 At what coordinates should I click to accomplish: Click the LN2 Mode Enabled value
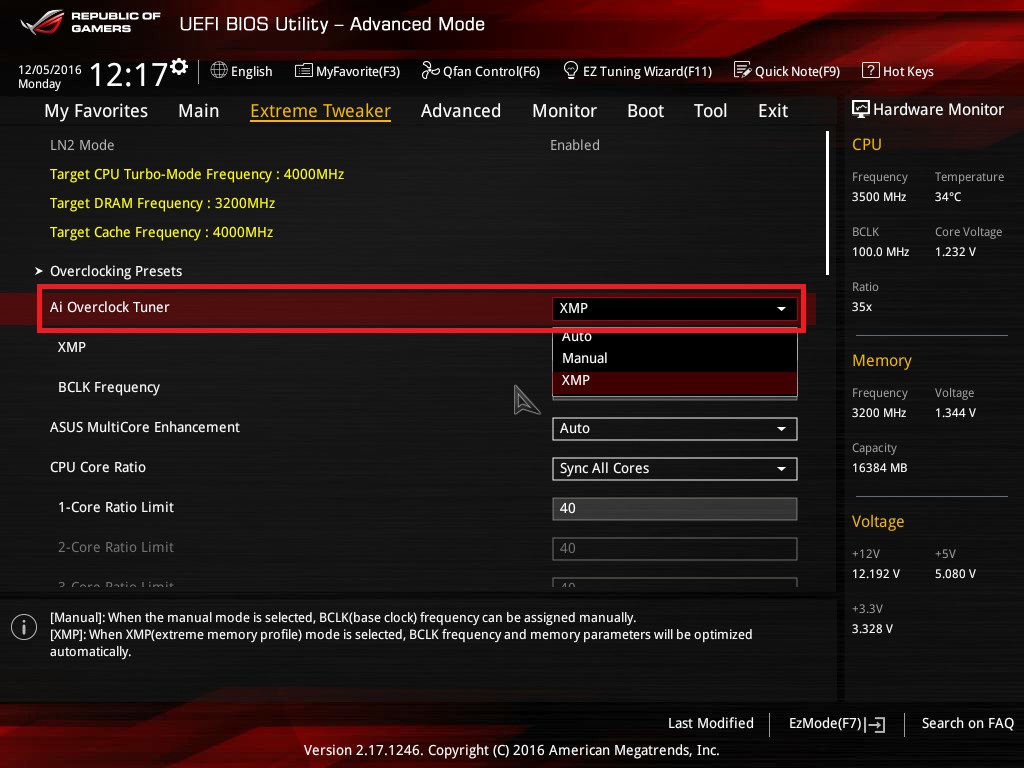click(x=575, y=145)
